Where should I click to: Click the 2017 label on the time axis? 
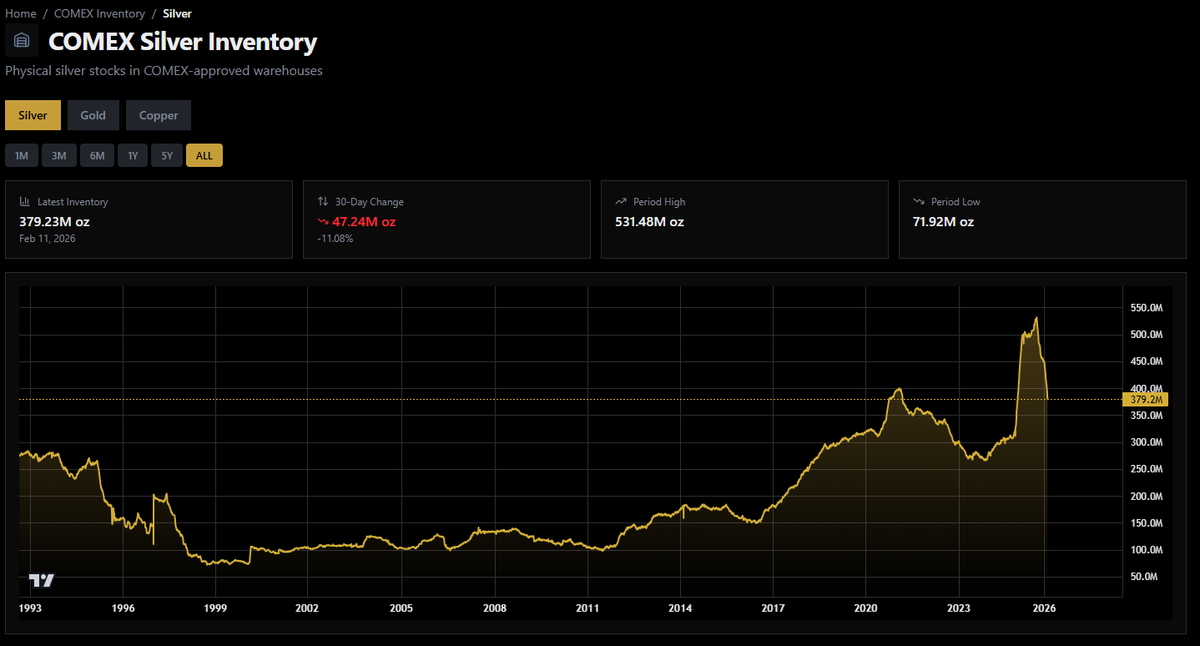point(773,608)
